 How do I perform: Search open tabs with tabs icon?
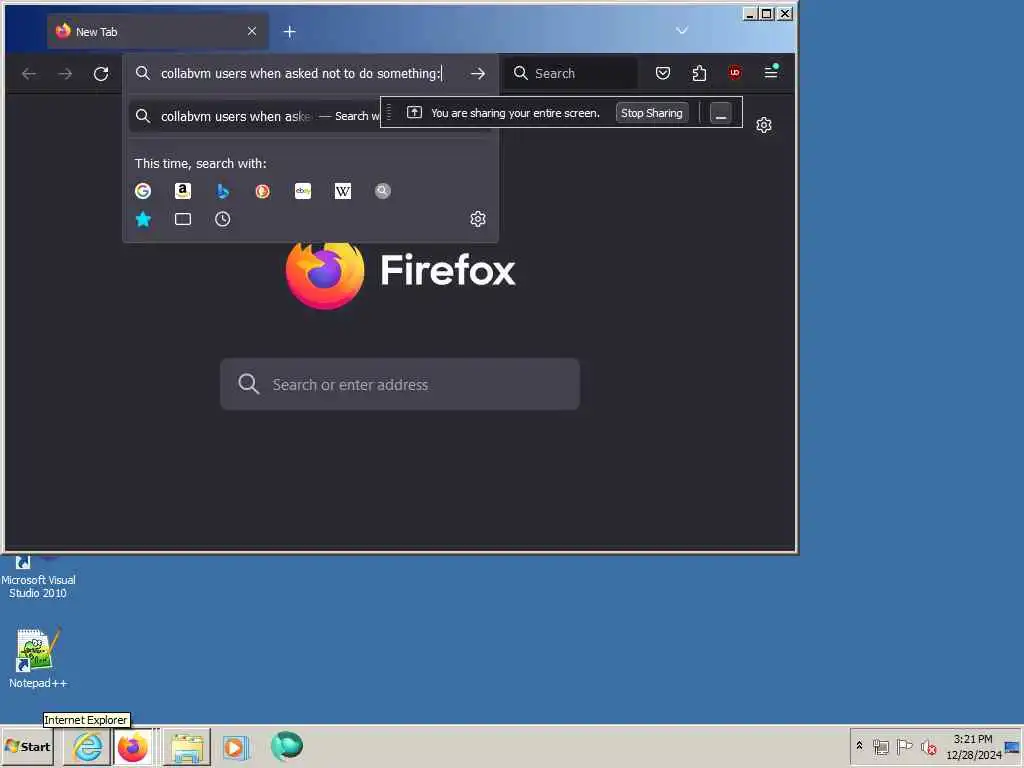(183, 219)
